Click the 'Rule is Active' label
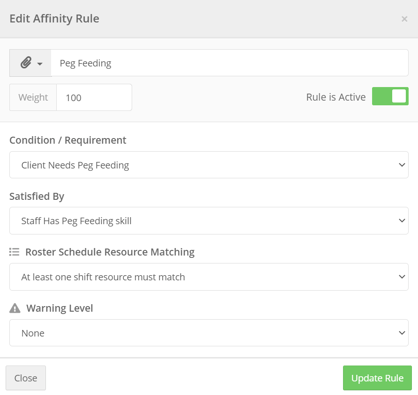 point(336,97)
